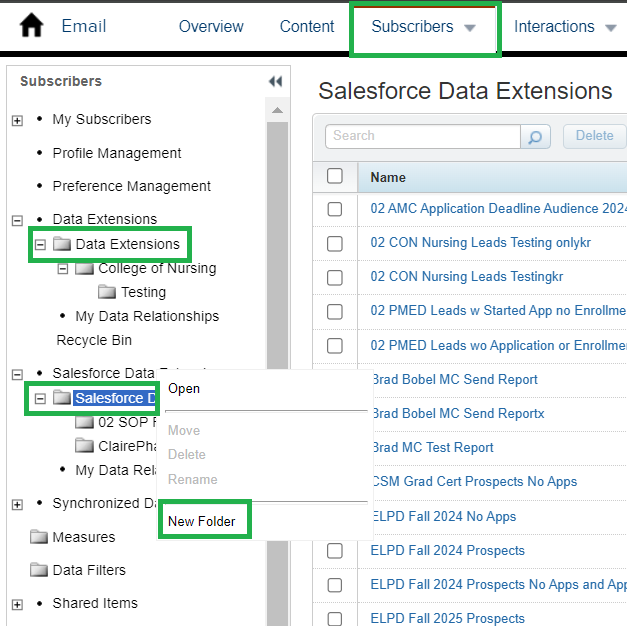627x626 pixels.
Task: Open CSM Grad Cert Prospects No Apps
Action: pyautogui.click(x=474, y=482)
